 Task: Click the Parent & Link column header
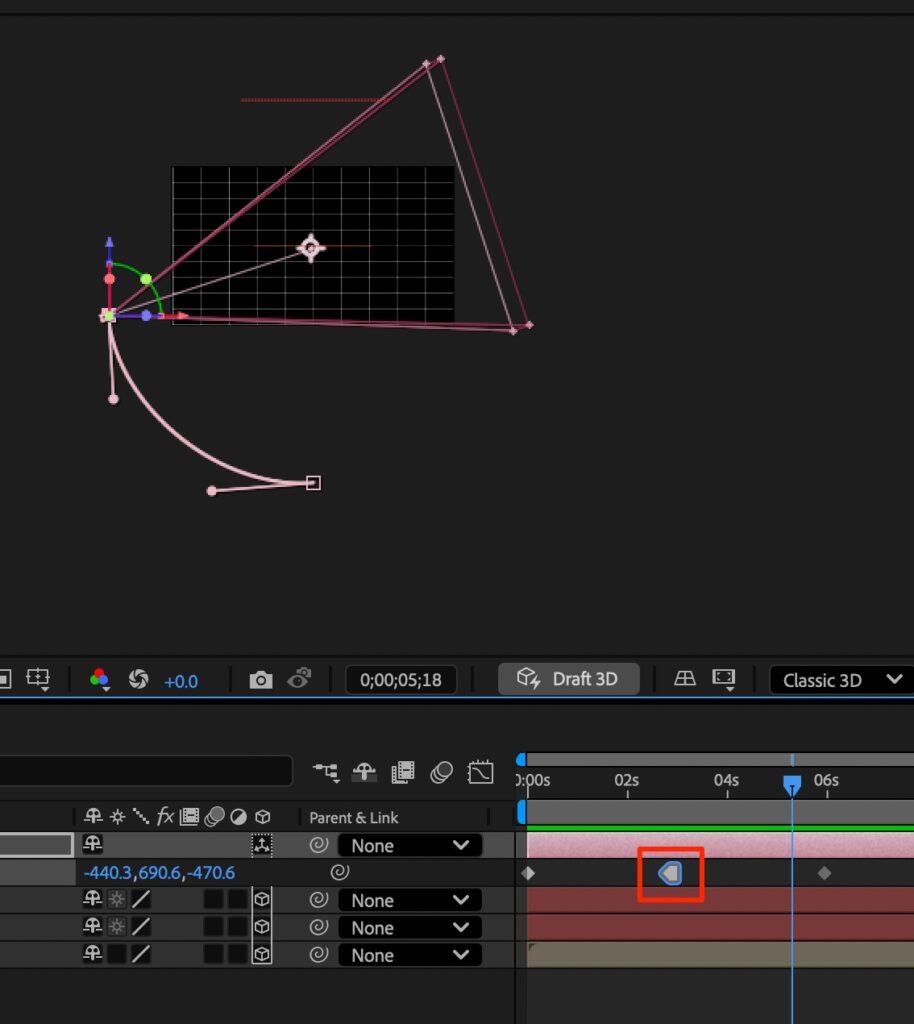[354, 817]
